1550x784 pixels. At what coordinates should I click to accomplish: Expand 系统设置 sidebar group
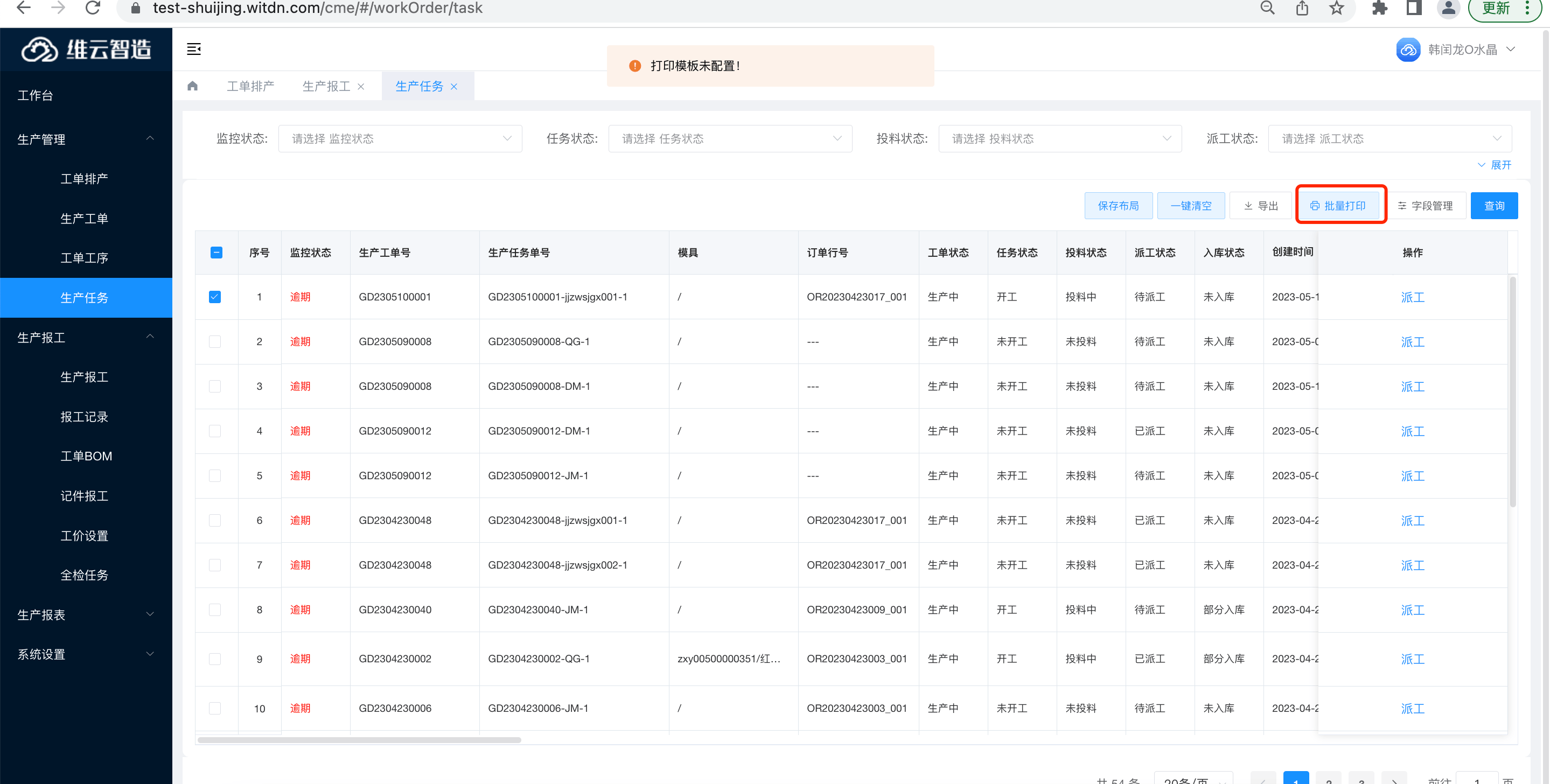(x=86, y=654)
